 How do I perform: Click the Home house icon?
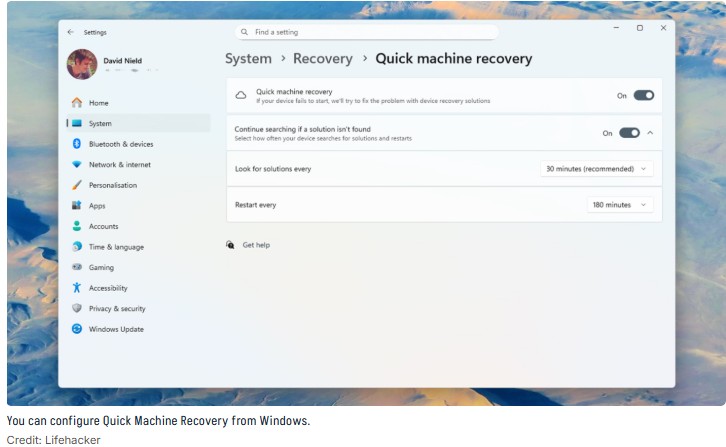pyautogui.click(x=77, y=102)
